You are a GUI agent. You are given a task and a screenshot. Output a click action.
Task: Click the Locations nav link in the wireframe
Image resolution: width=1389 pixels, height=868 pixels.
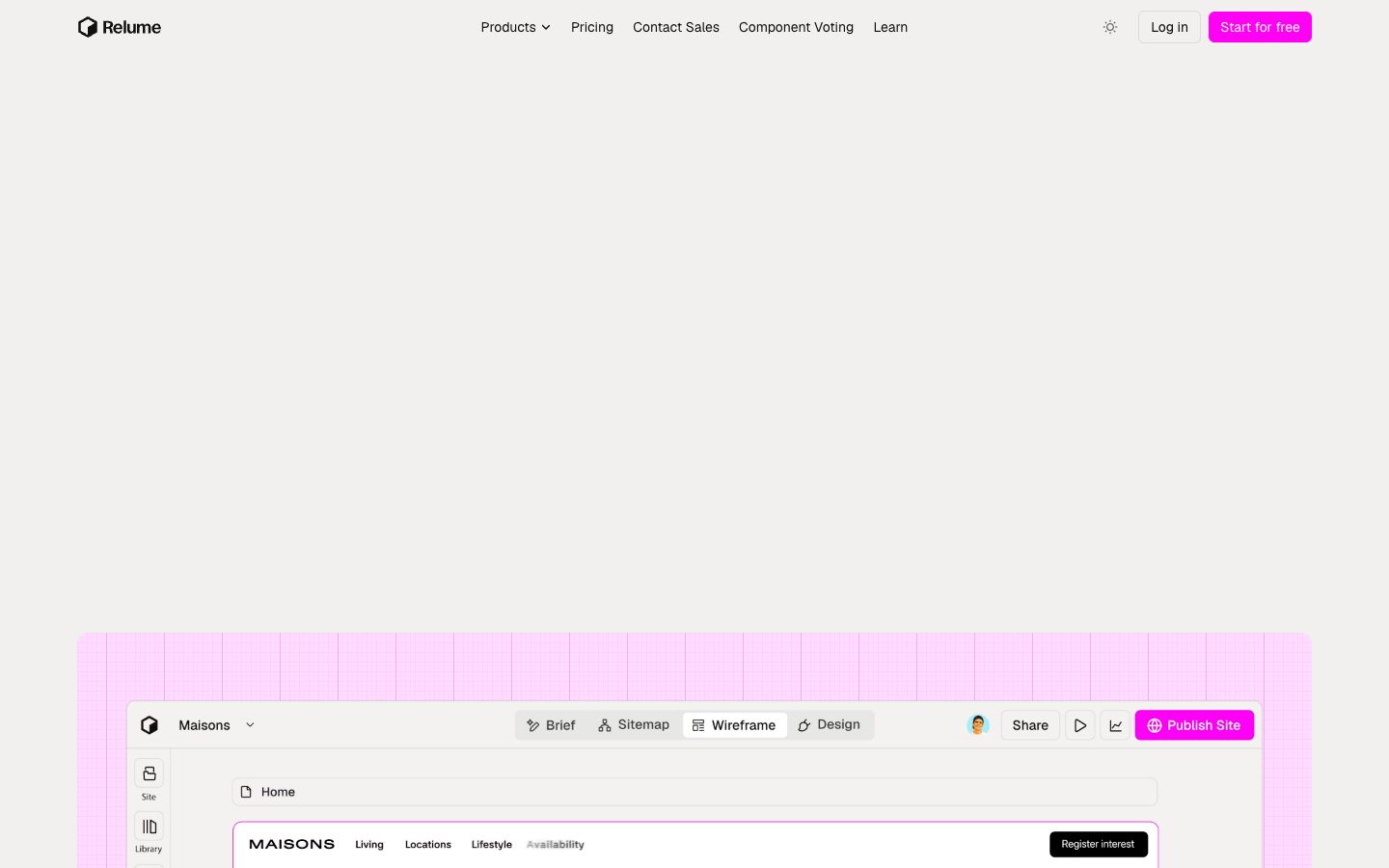point(428,845)
